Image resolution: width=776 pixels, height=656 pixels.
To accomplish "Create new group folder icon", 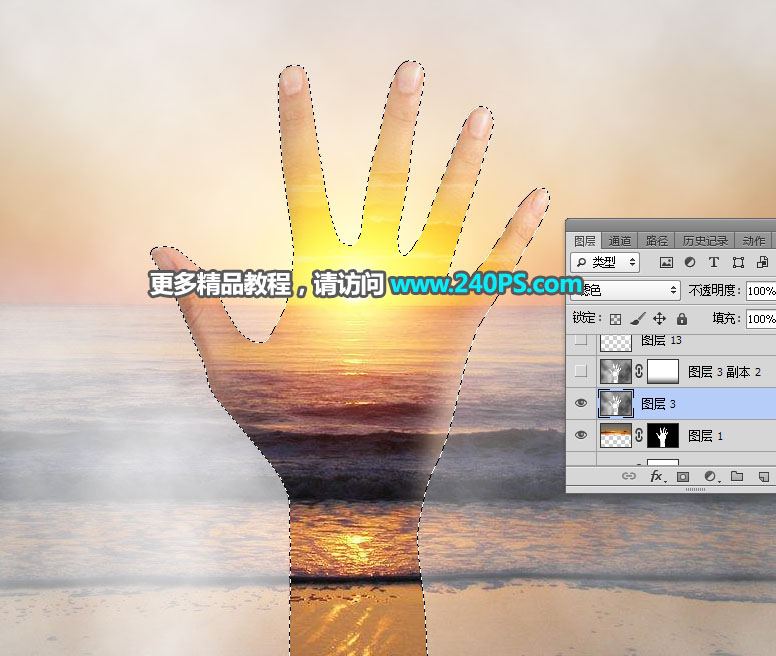I will click(737, 476).
